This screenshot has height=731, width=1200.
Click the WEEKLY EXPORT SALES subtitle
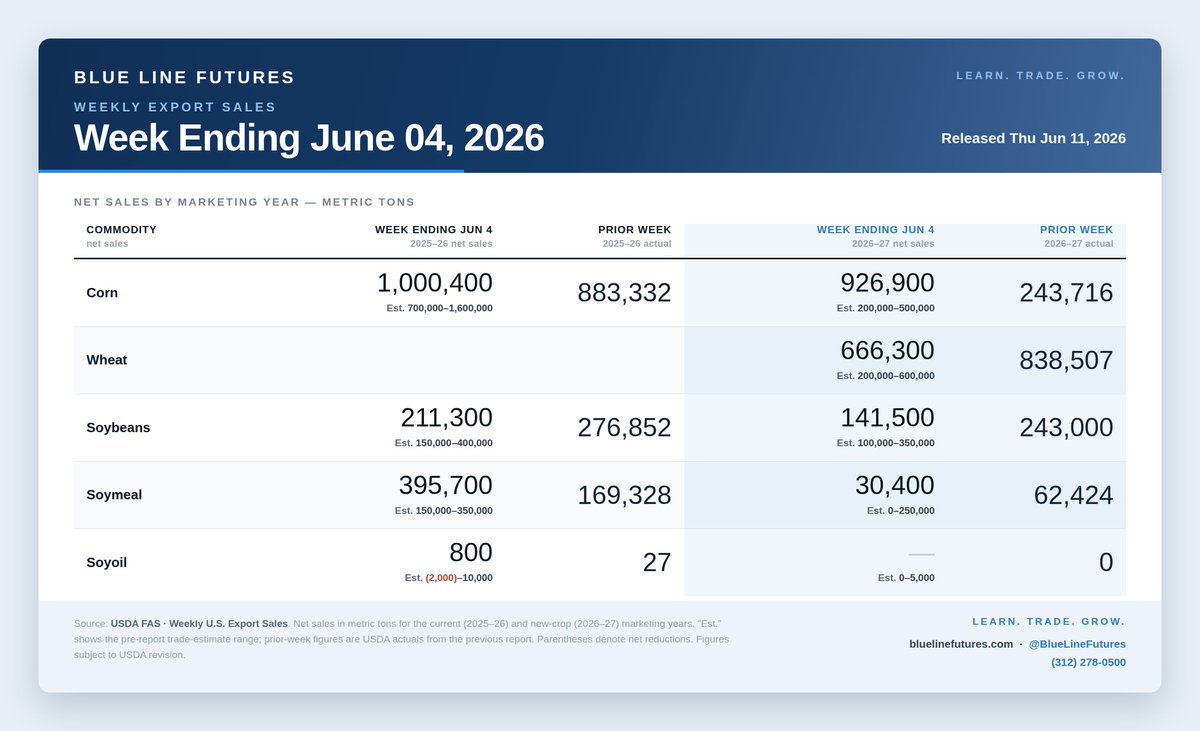tap(175, 107)
